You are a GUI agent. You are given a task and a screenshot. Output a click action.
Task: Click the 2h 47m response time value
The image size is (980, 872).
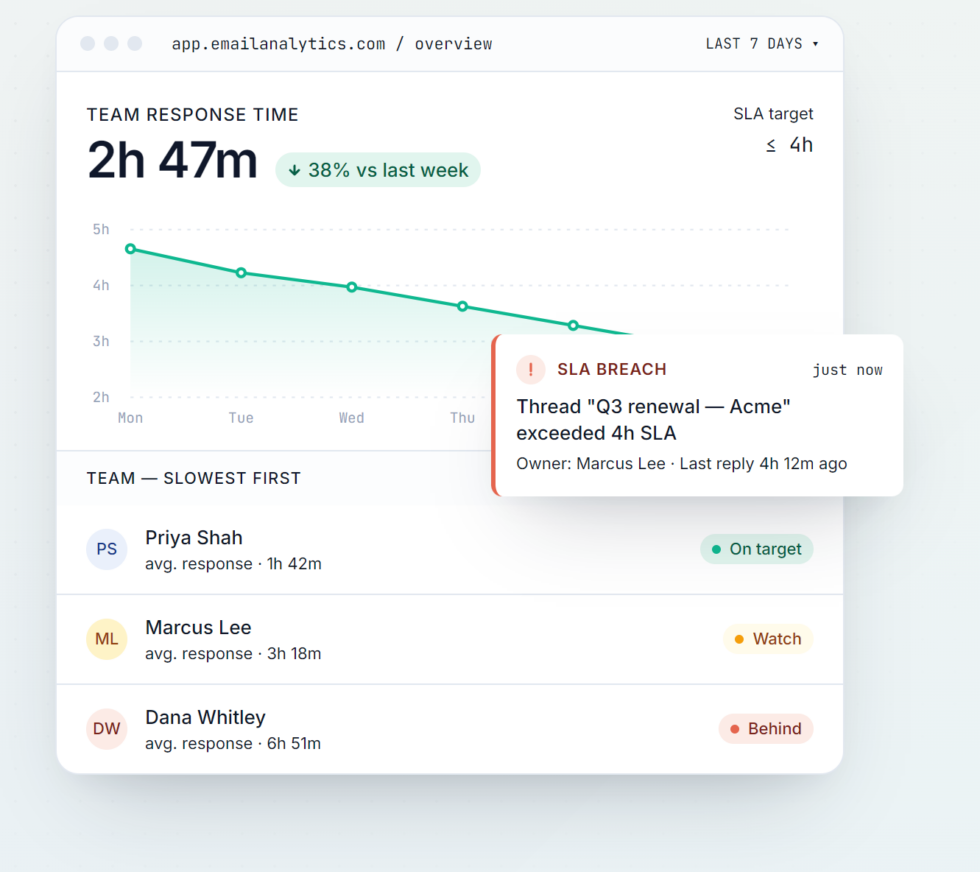[172, 161]
